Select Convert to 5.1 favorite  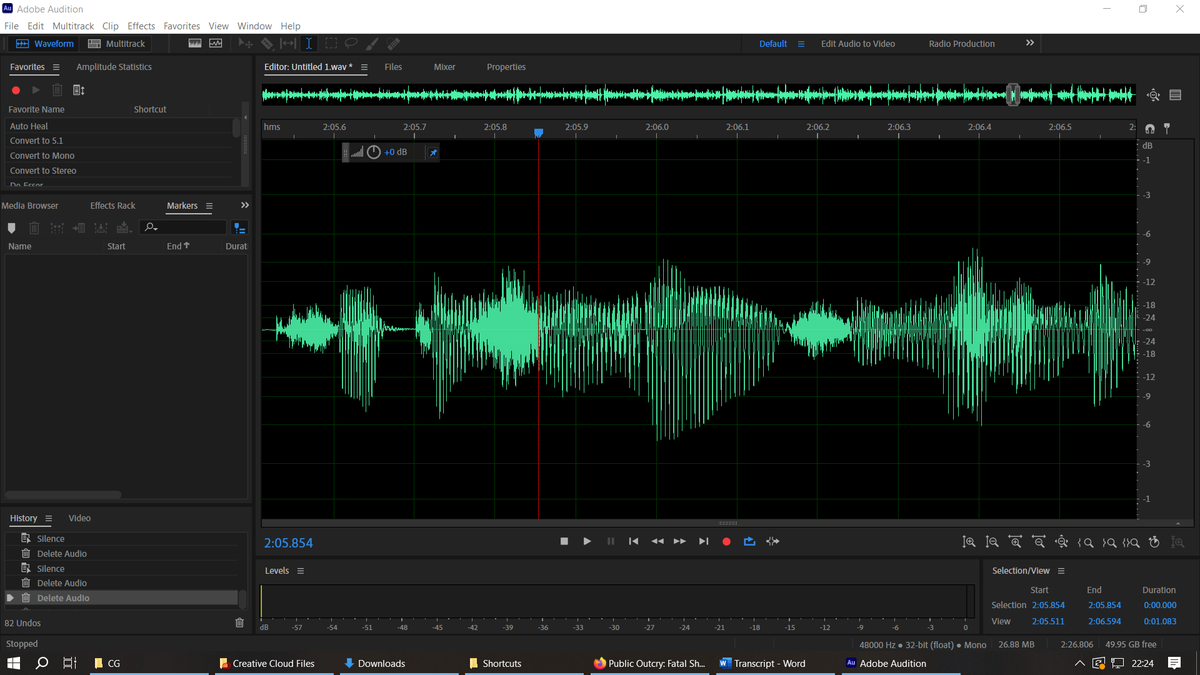(120, 141)
